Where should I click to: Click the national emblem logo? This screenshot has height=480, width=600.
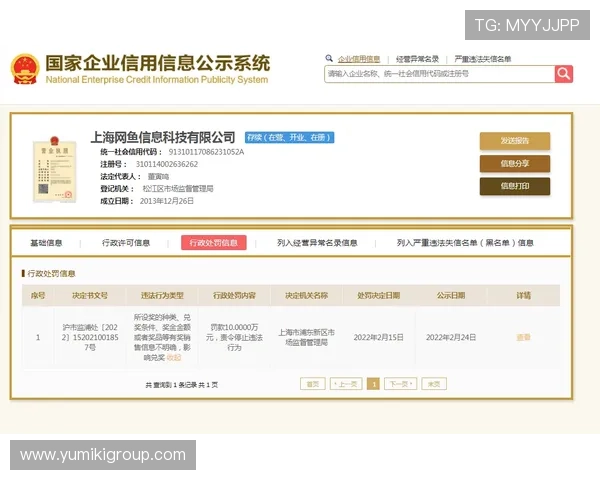(x=25, y=69)
